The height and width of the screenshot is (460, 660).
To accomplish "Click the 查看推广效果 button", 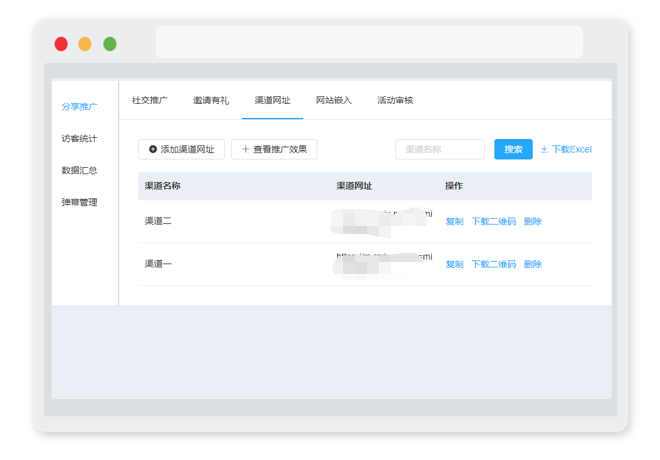I will click(x=274, y=149).
